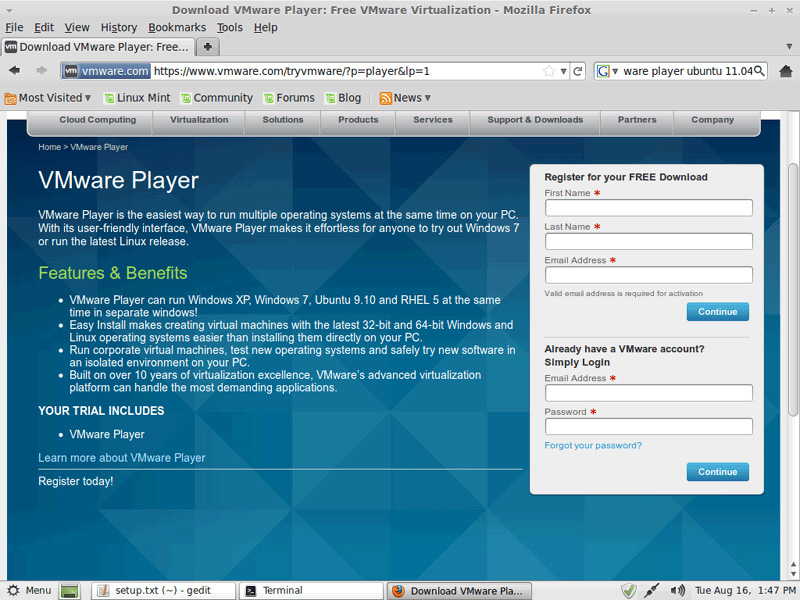This screenshot has height=600, width=800.
Task: Open the Partners site menu
Action: 637,120
